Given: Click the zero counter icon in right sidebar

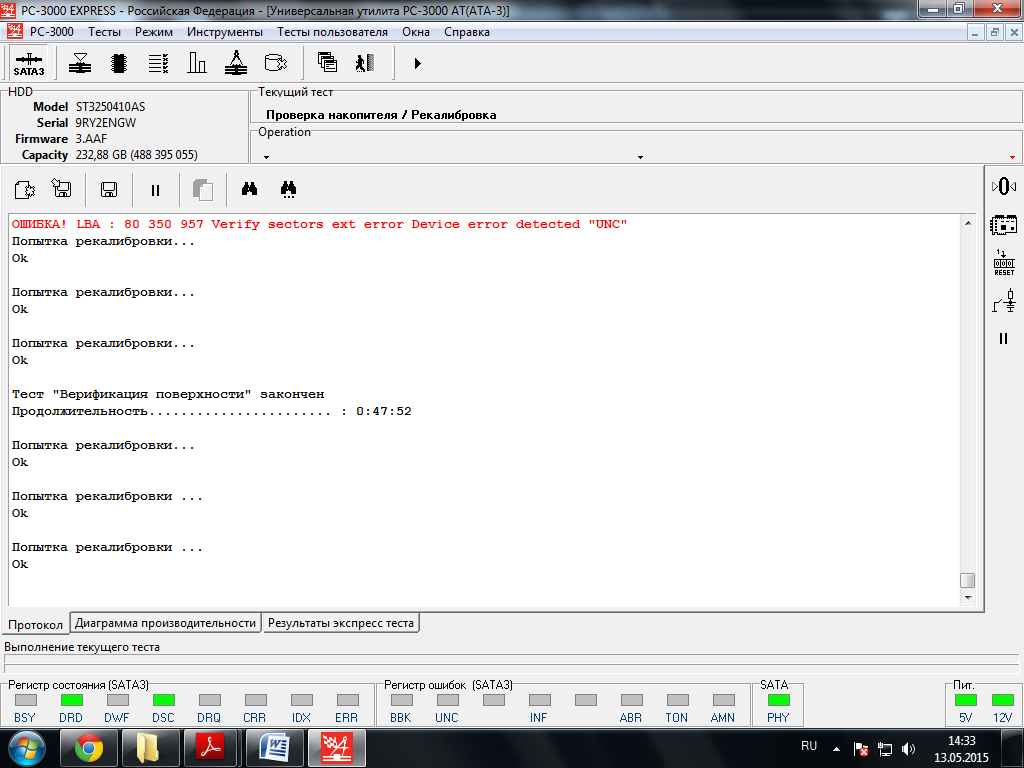Looking at the screenshot, I should tap(1004, 187).
